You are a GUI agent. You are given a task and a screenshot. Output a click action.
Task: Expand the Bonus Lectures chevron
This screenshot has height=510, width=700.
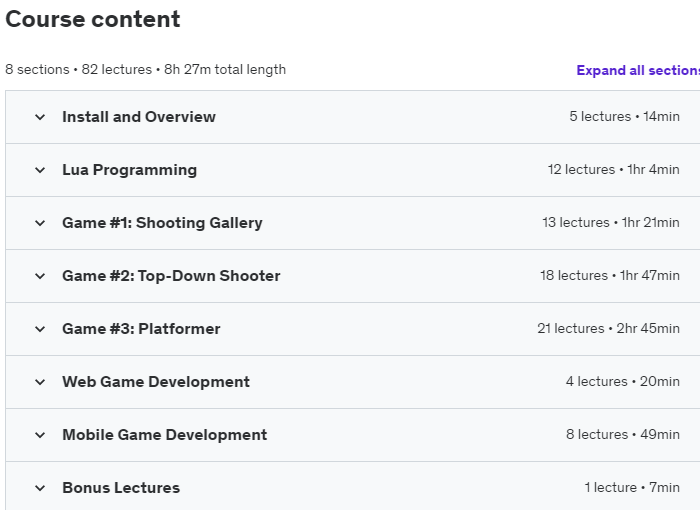pos(40,489)
